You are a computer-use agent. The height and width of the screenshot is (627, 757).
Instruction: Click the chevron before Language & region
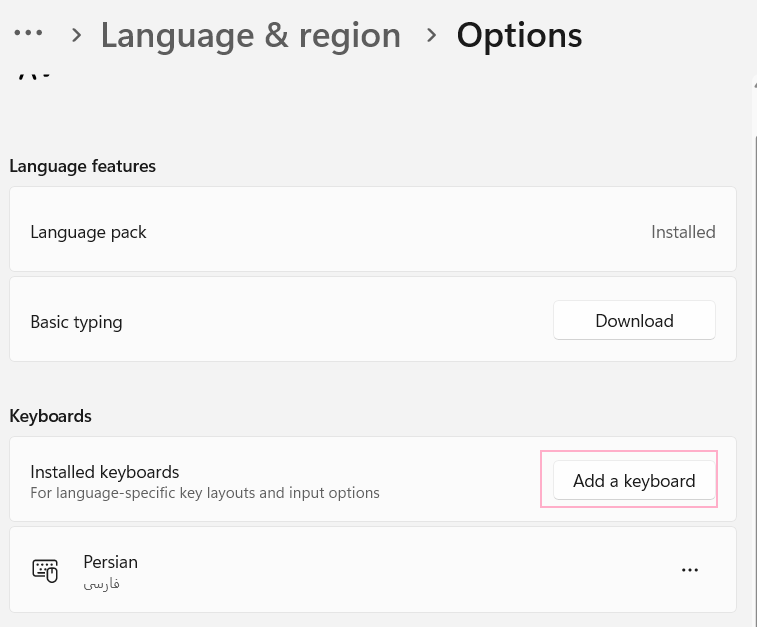point(76,35)
